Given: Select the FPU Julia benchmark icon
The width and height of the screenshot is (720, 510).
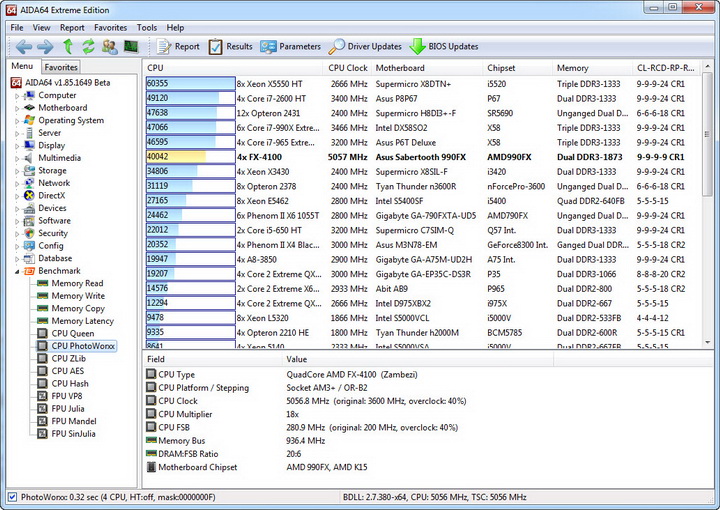Looking at the screenshot, I should (x=43, y=409).
